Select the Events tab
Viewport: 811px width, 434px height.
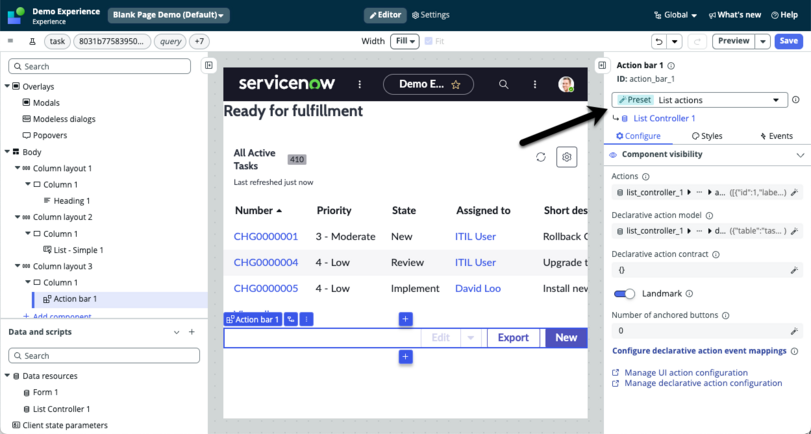tap(776, 136)
